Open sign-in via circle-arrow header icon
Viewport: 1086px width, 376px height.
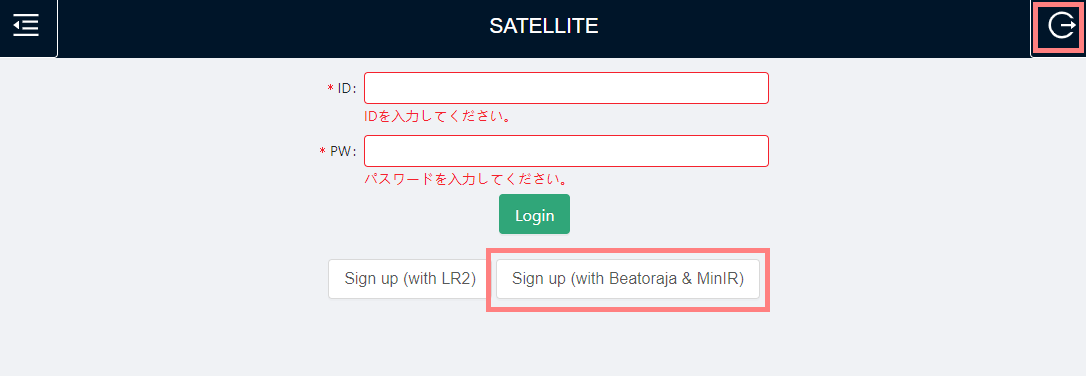coord(1061,26)
